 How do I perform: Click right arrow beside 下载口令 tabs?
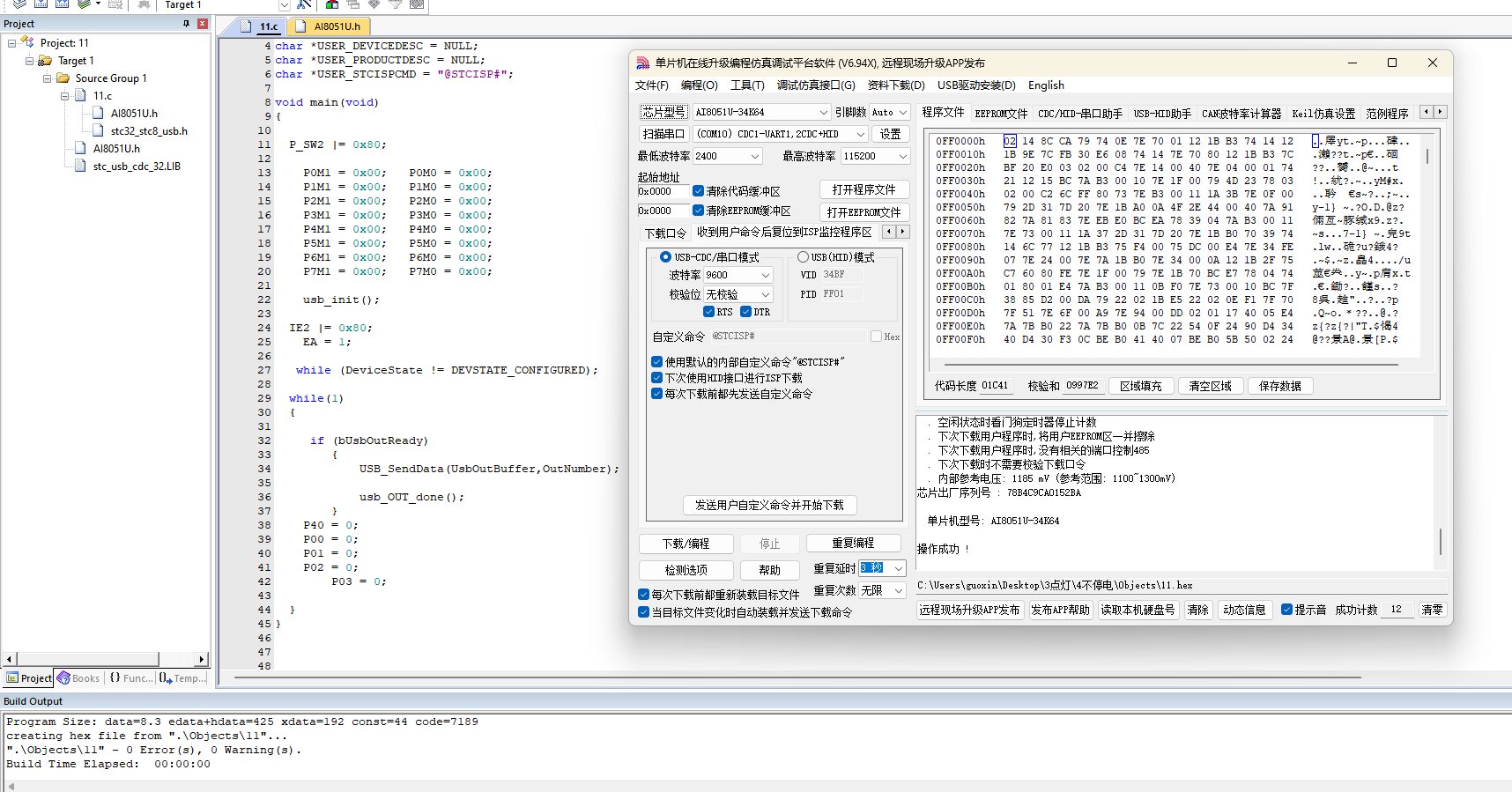point(902,232)
